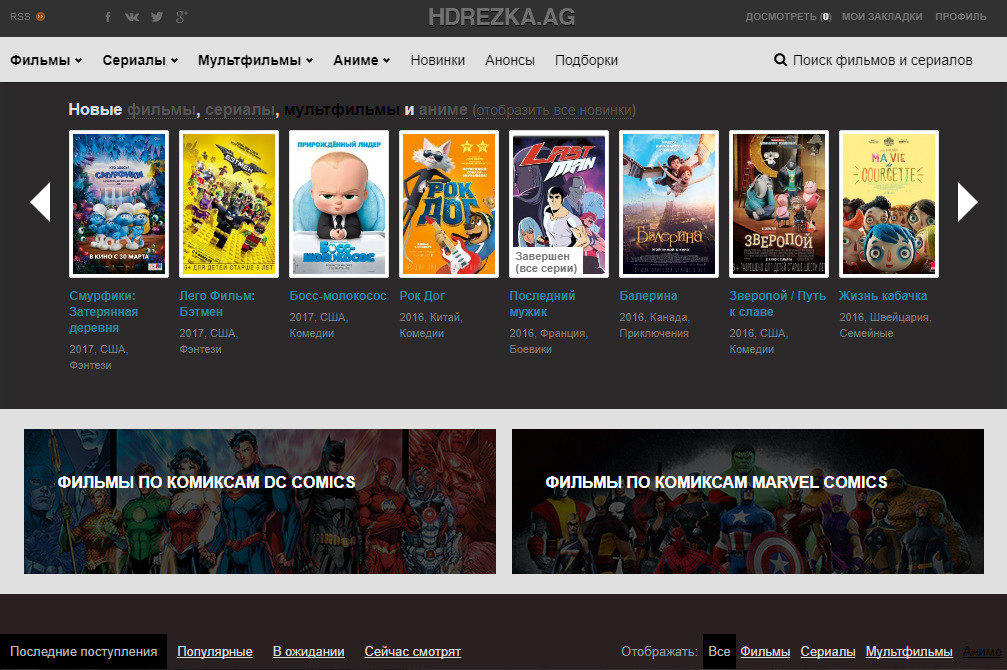This screenshot has width=1007, height=670.
Task: Filter new items by мультфильмы
Action: click(342, 110)
